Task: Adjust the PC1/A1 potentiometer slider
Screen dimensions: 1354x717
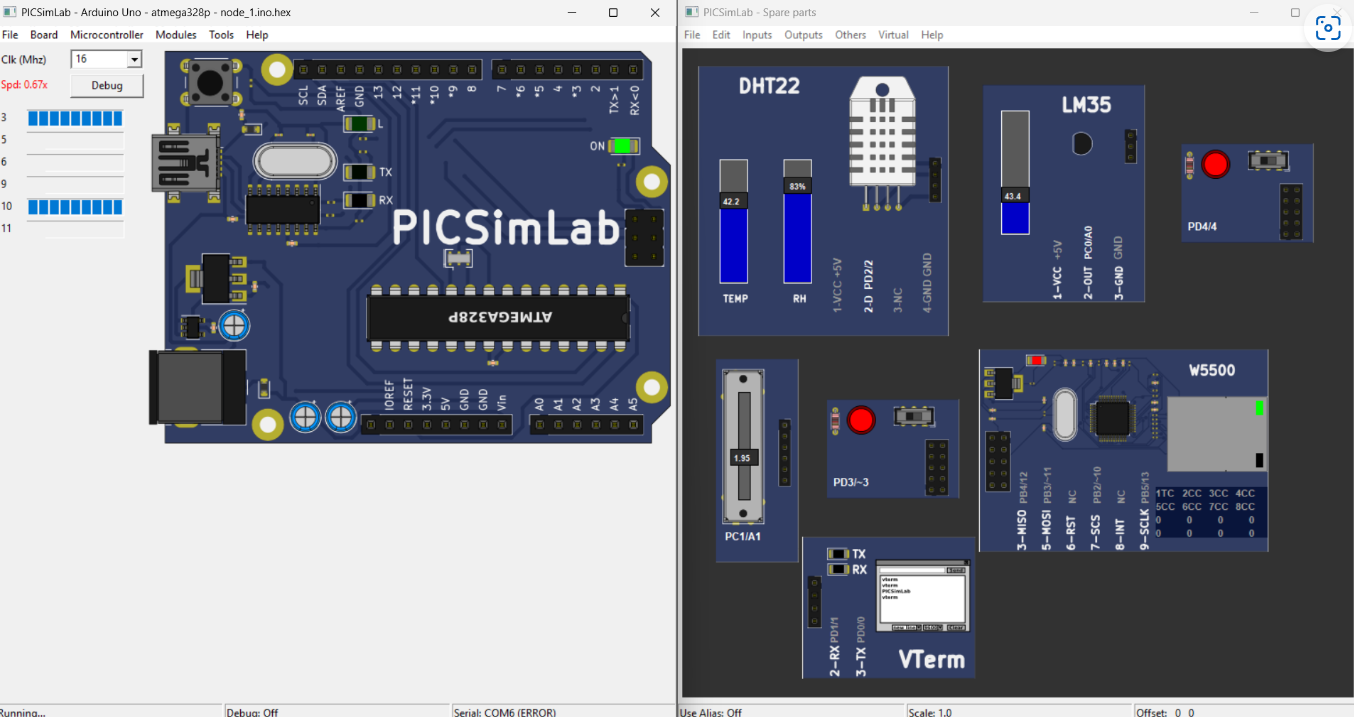Action: 742,458
